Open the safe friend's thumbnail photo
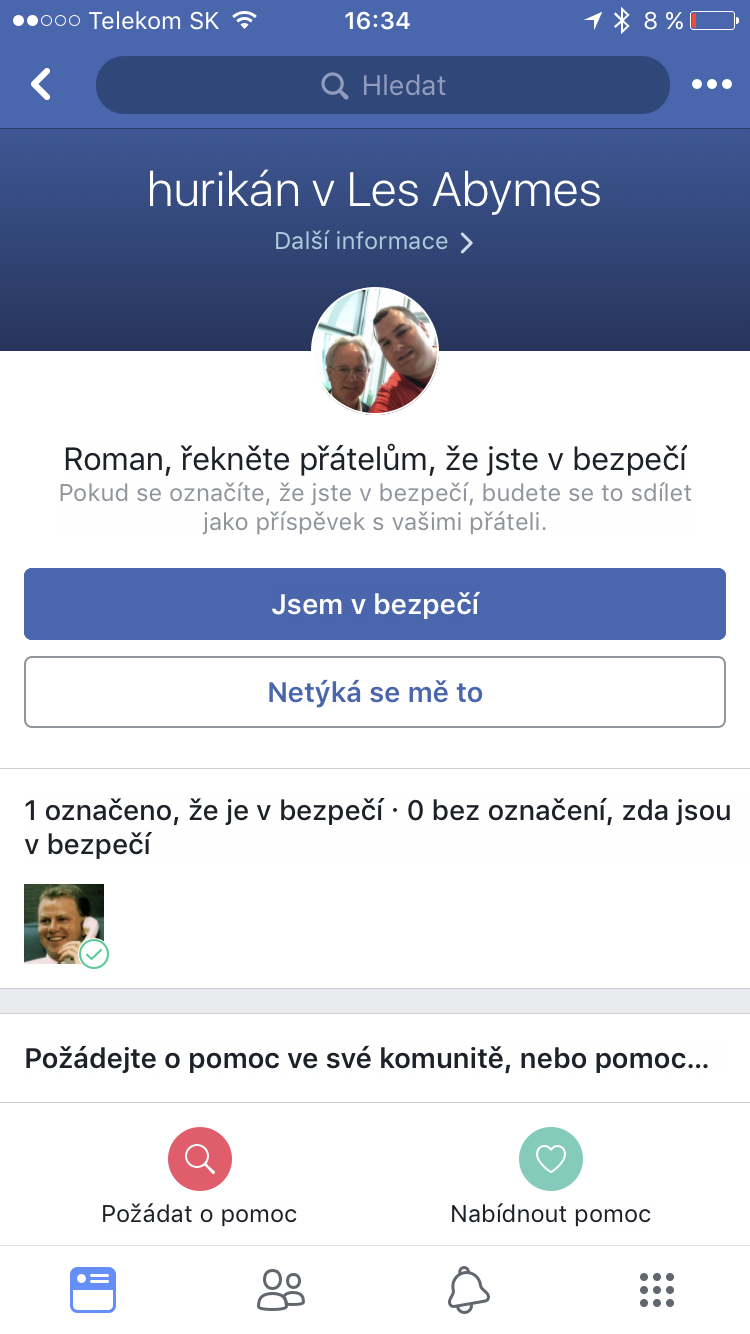Viewport: 750px width, 1334px height. coord(63,922)
